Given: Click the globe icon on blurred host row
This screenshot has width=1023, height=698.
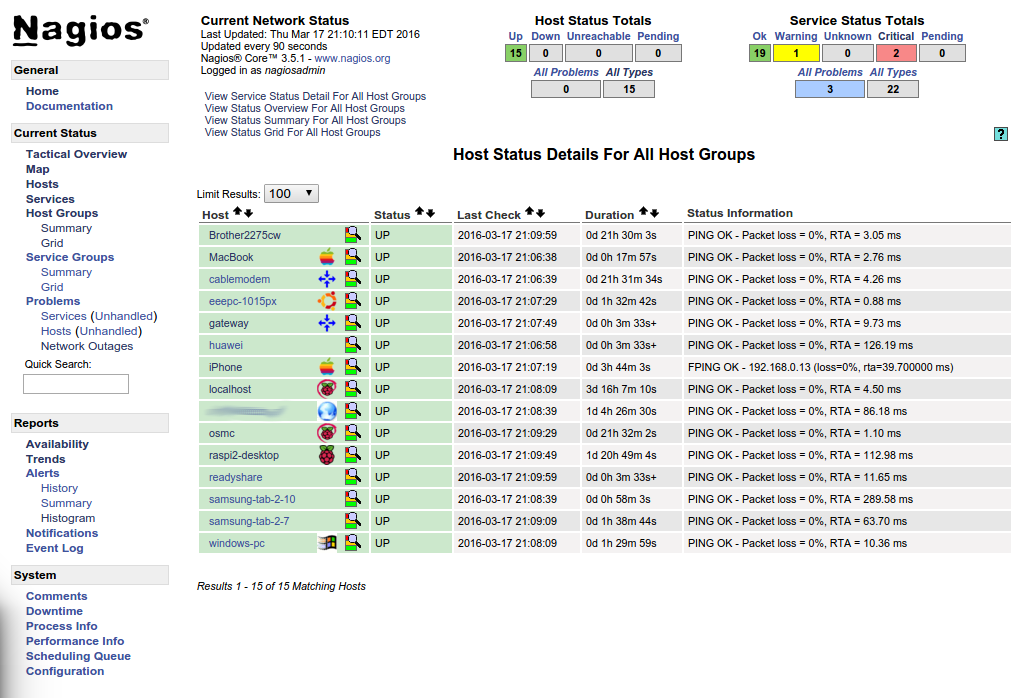Looking at the screenshot, I should click(x=327, y=411).
